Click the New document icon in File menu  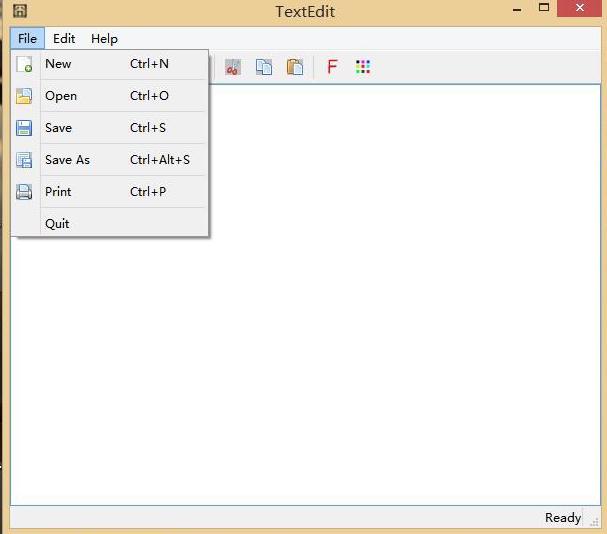[x=24, y=64]
